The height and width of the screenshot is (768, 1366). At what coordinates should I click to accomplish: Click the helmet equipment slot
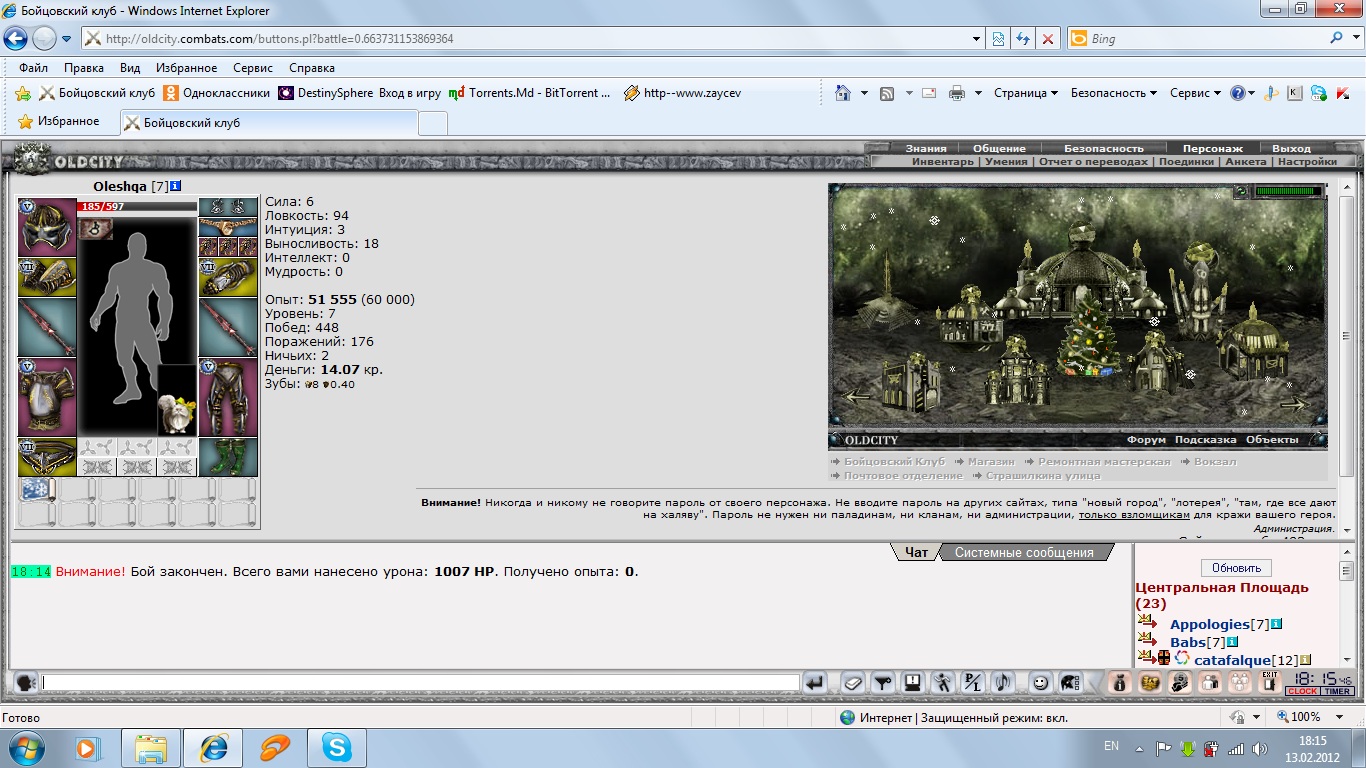click(x=47, y=227)
